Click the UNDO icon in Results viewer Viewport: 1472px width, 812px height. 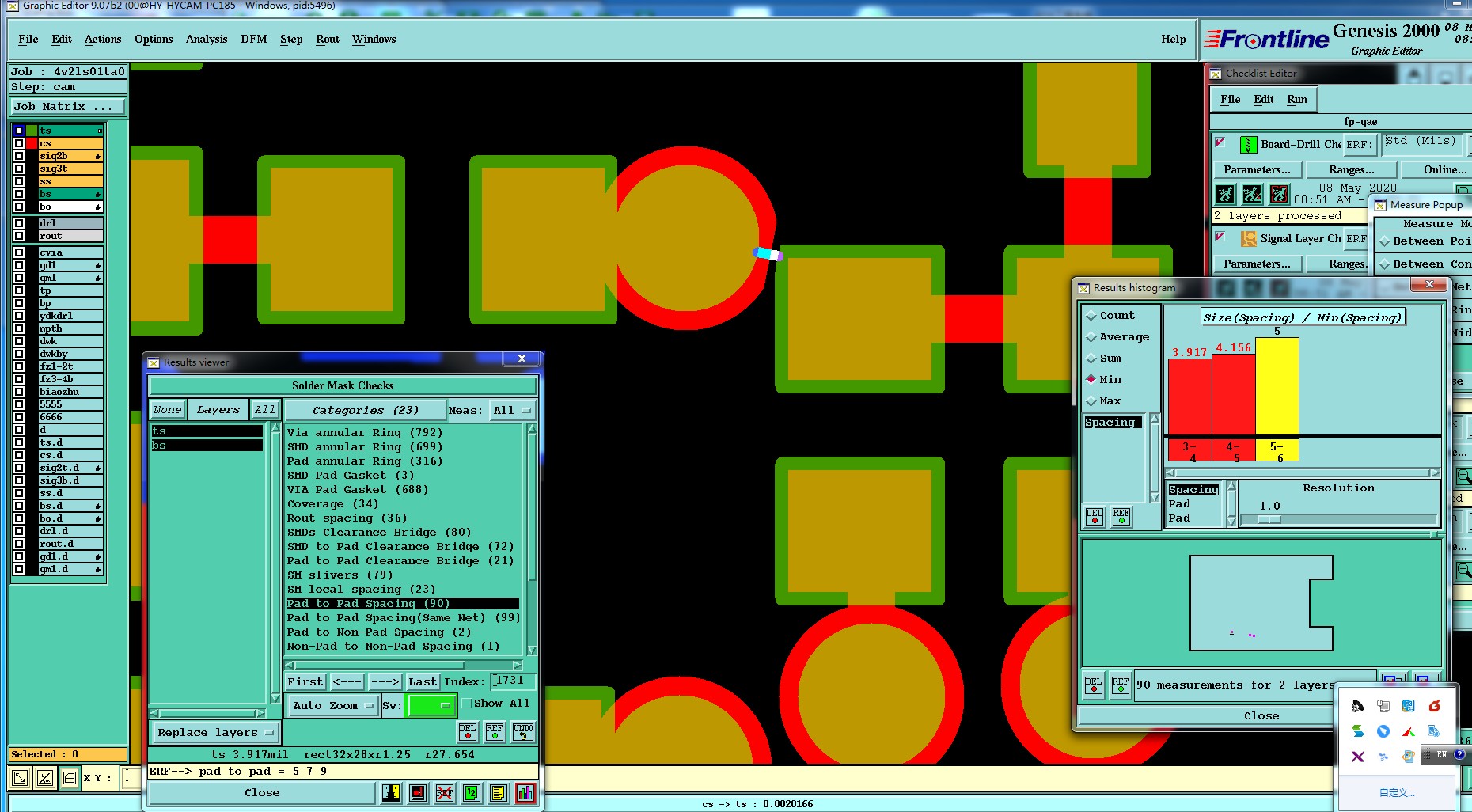[522, 731]
